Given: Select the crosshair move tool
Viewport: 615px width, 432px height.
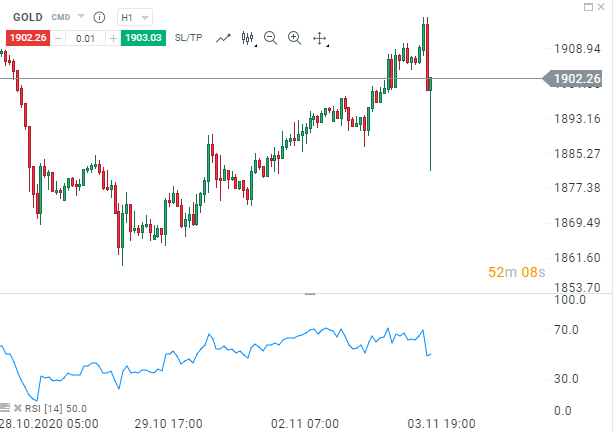Looking at the screenshot, I should click(320, 38).
